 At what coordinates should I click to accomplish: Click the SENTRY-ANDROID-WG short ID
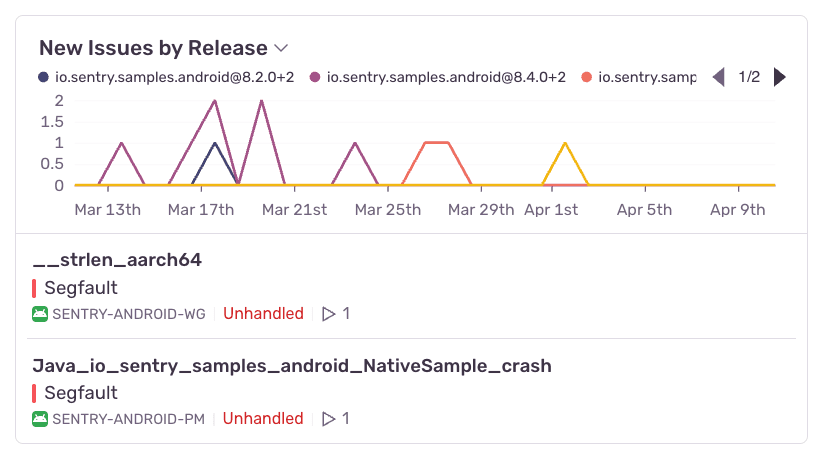(128, 314)
